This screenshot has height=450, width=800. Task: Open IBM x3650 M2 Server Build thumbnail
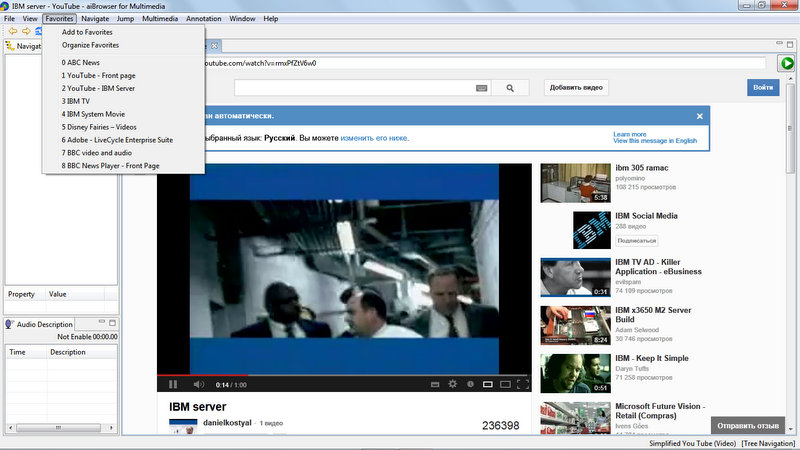coord(576,326)
